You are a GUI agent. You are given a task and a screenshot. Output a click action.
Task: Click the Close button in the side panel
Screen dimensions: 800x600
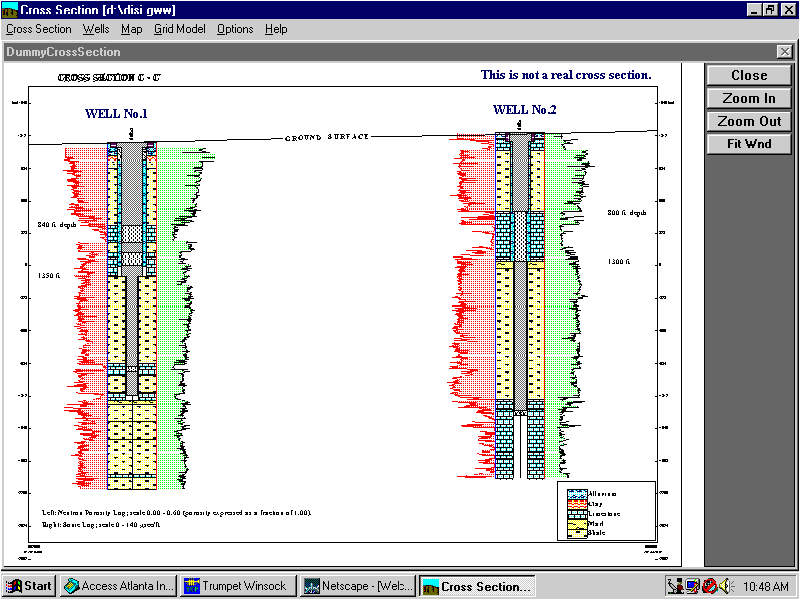[749, 76]
